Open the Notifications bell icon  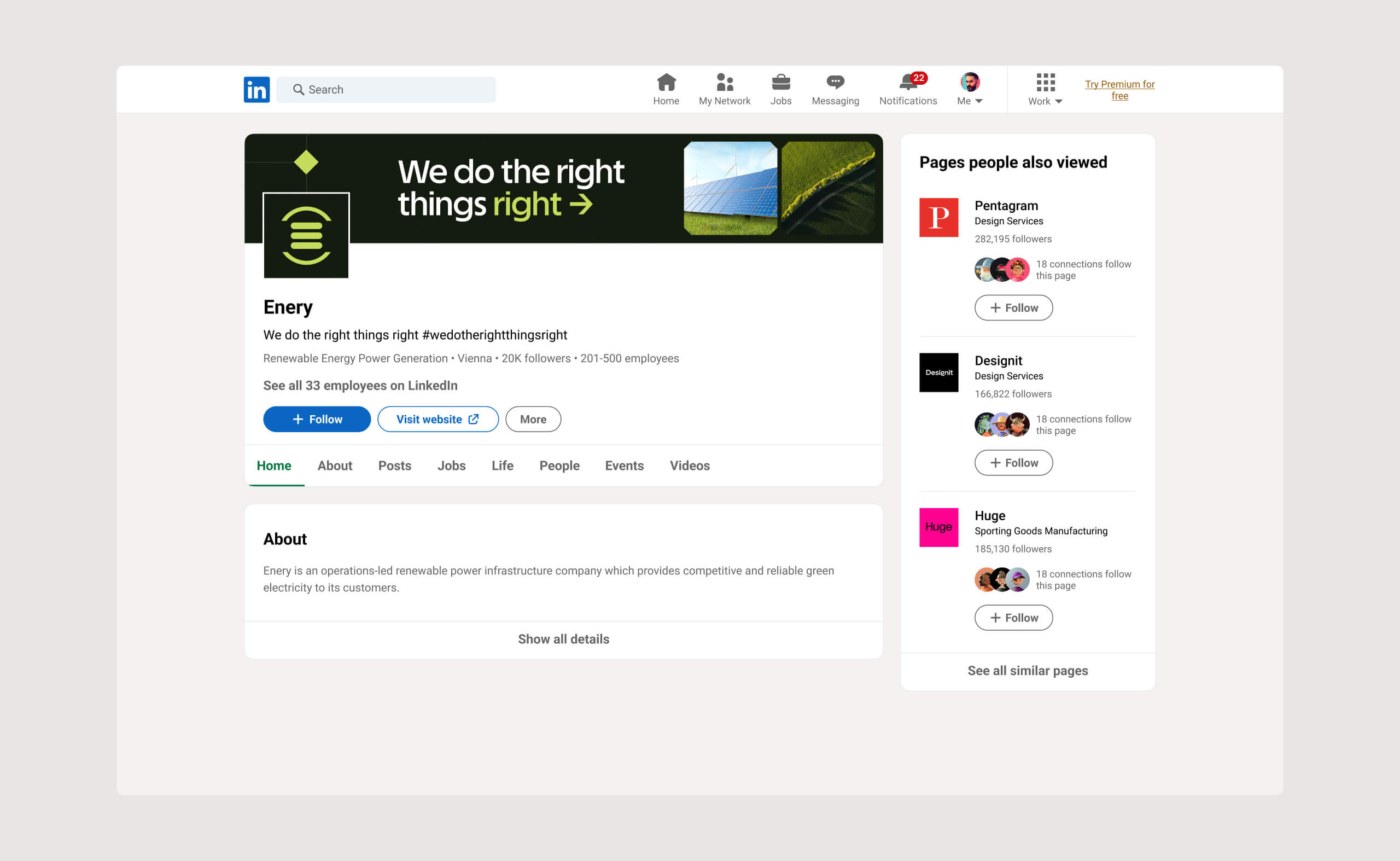pyautogui.click(x=907, y=83)
